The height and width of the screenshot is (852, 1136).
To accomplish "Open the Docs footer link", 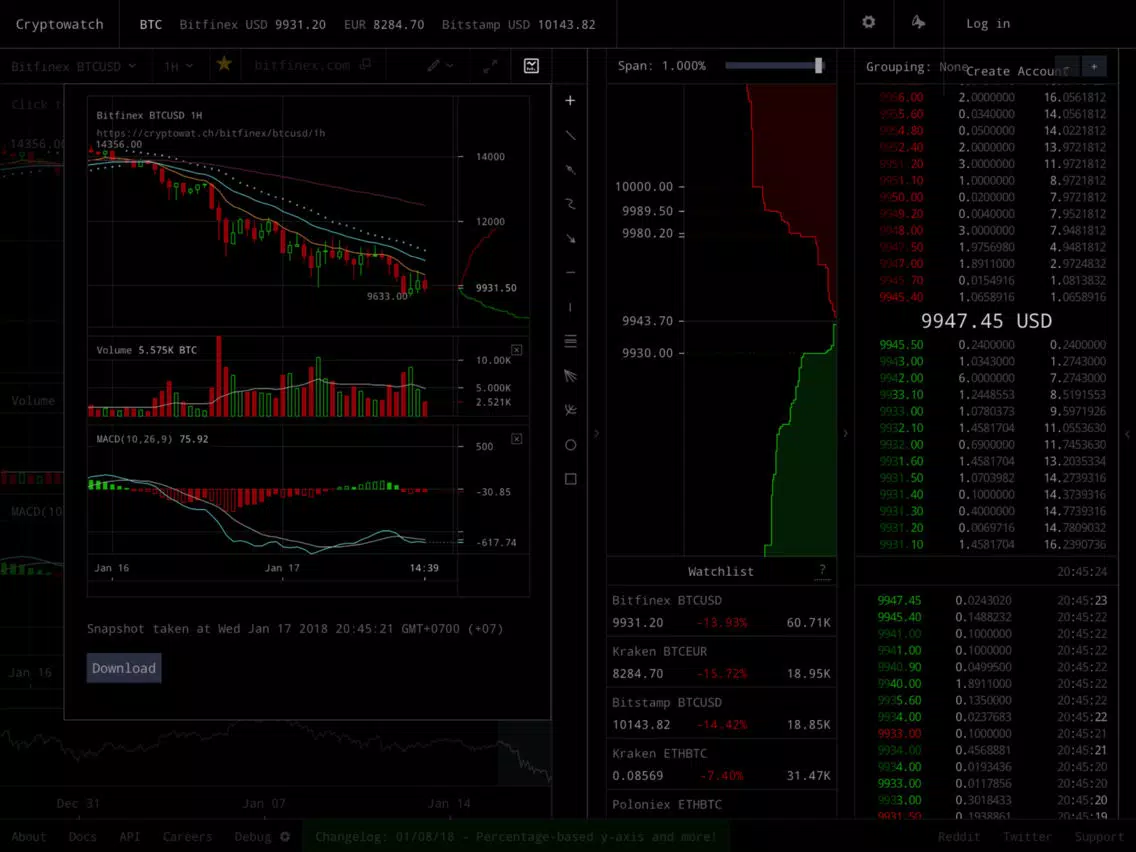I will click(83, 837).
